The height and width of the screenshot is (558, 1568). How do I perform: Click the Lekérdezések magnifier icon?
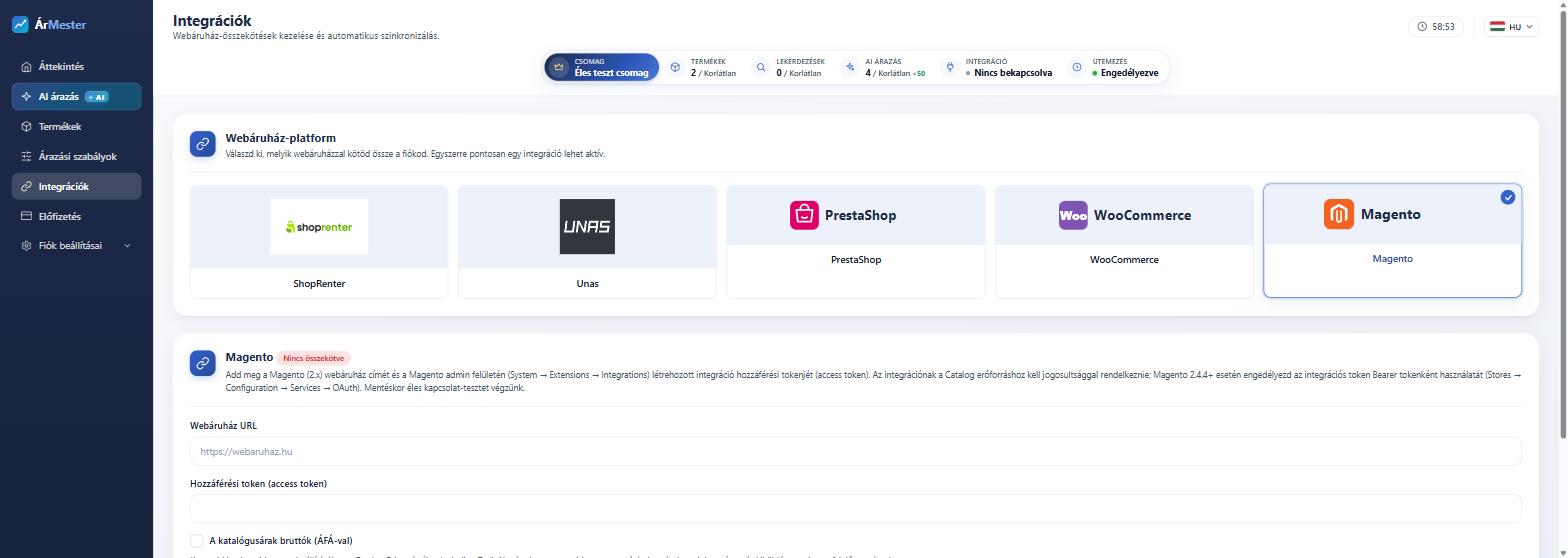[761, 67]
